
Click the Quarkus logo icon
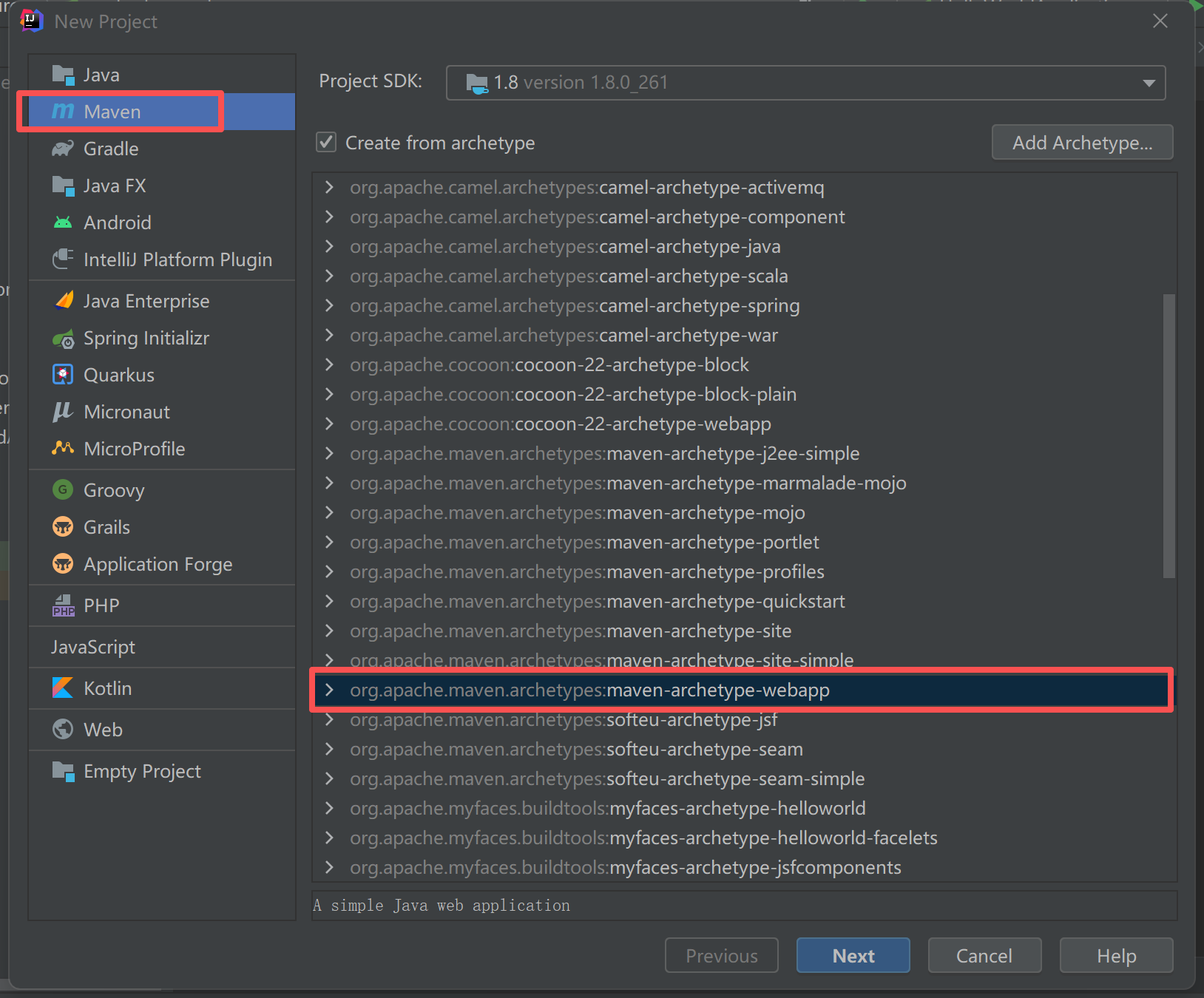point(63,375)
